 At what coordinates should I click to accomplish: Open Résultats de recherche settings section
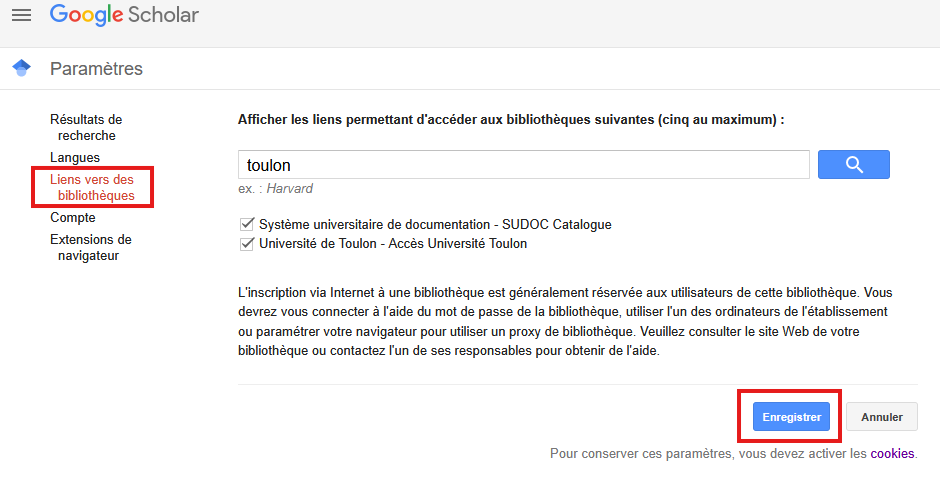[x=86, y=127]
